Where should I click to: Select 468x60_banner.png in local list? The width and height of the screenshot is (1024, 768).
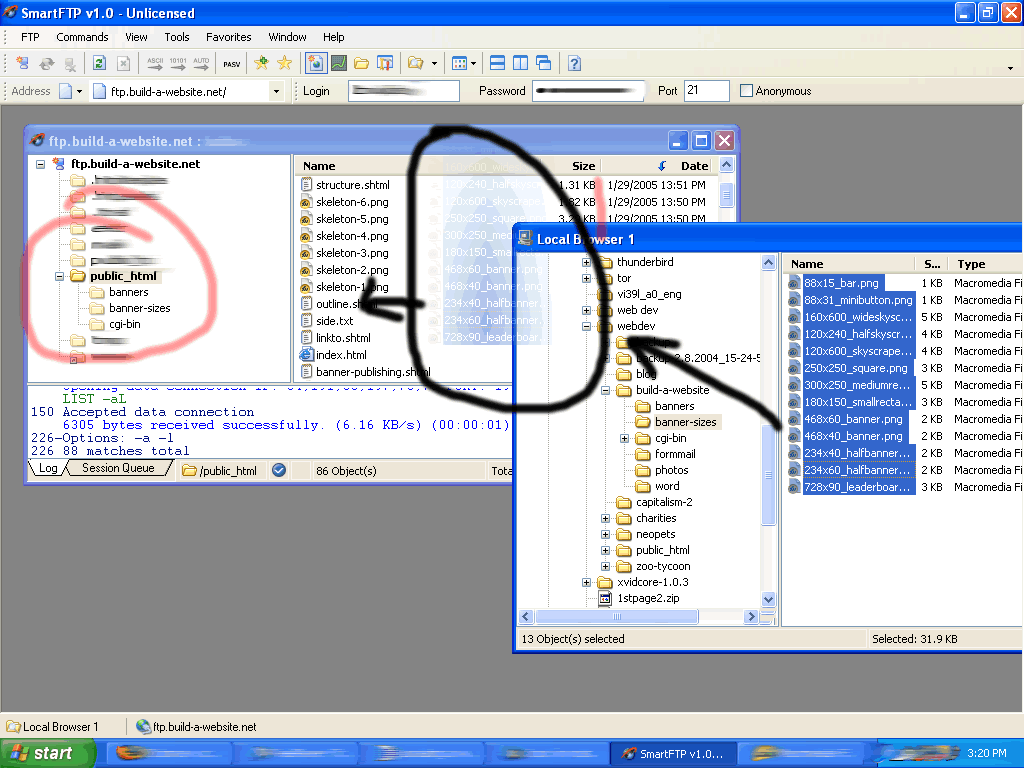853,419
